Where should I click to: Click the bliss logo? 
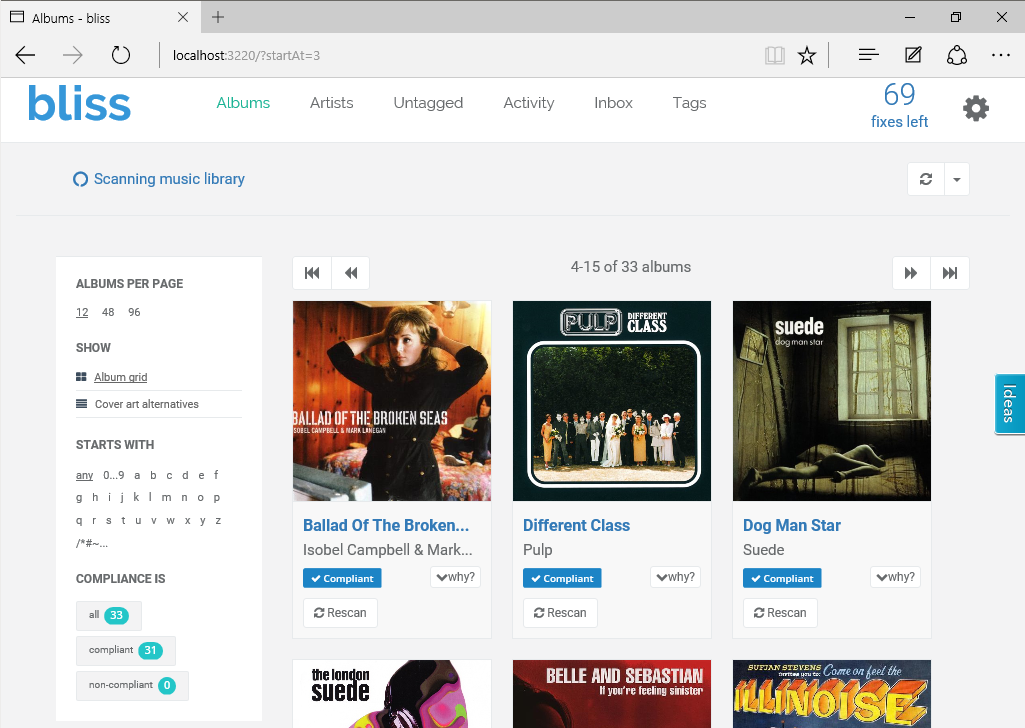79,104
